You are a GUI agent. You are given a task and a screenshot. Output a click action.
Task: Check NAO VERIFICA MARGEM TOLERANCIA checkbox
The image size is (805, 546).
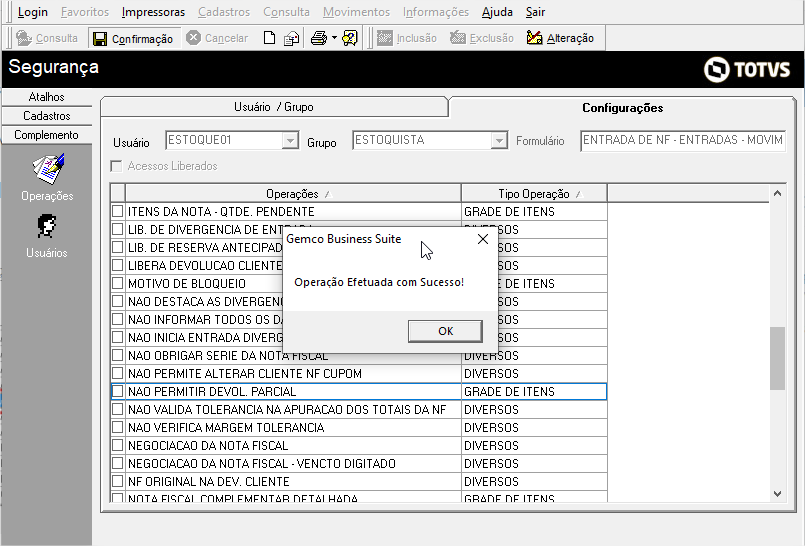coord(118,427)
